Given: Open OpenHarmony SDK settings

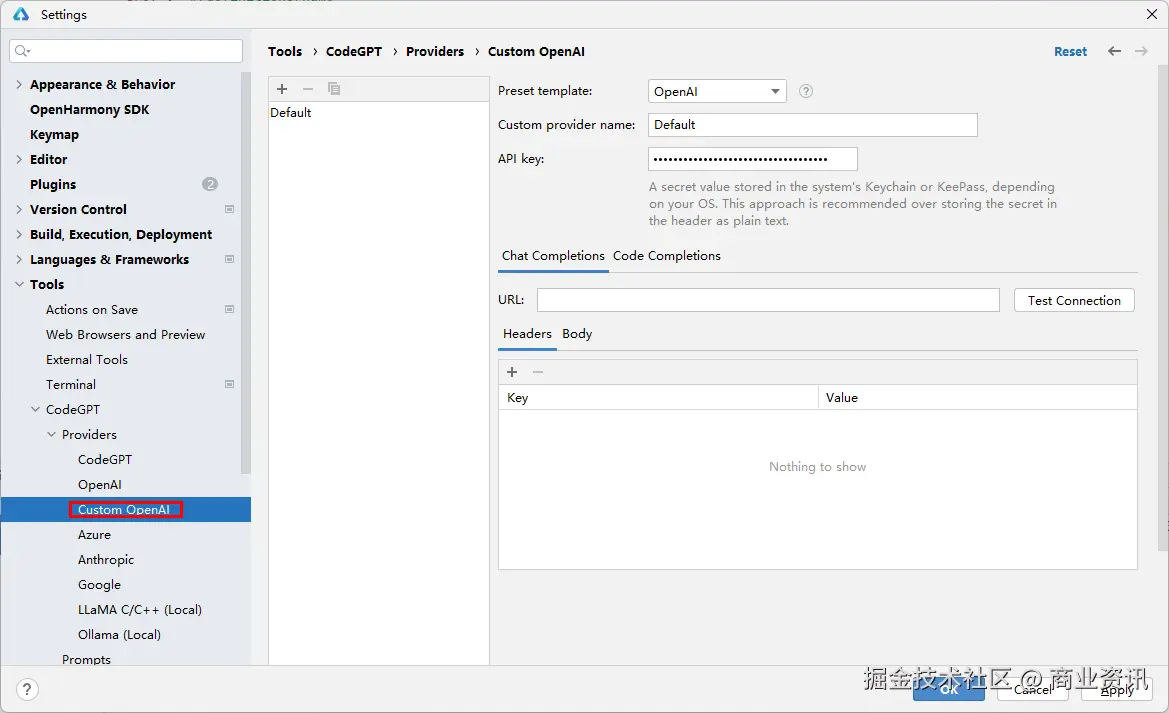Looking at the screenshot, I should coord(89,110).
